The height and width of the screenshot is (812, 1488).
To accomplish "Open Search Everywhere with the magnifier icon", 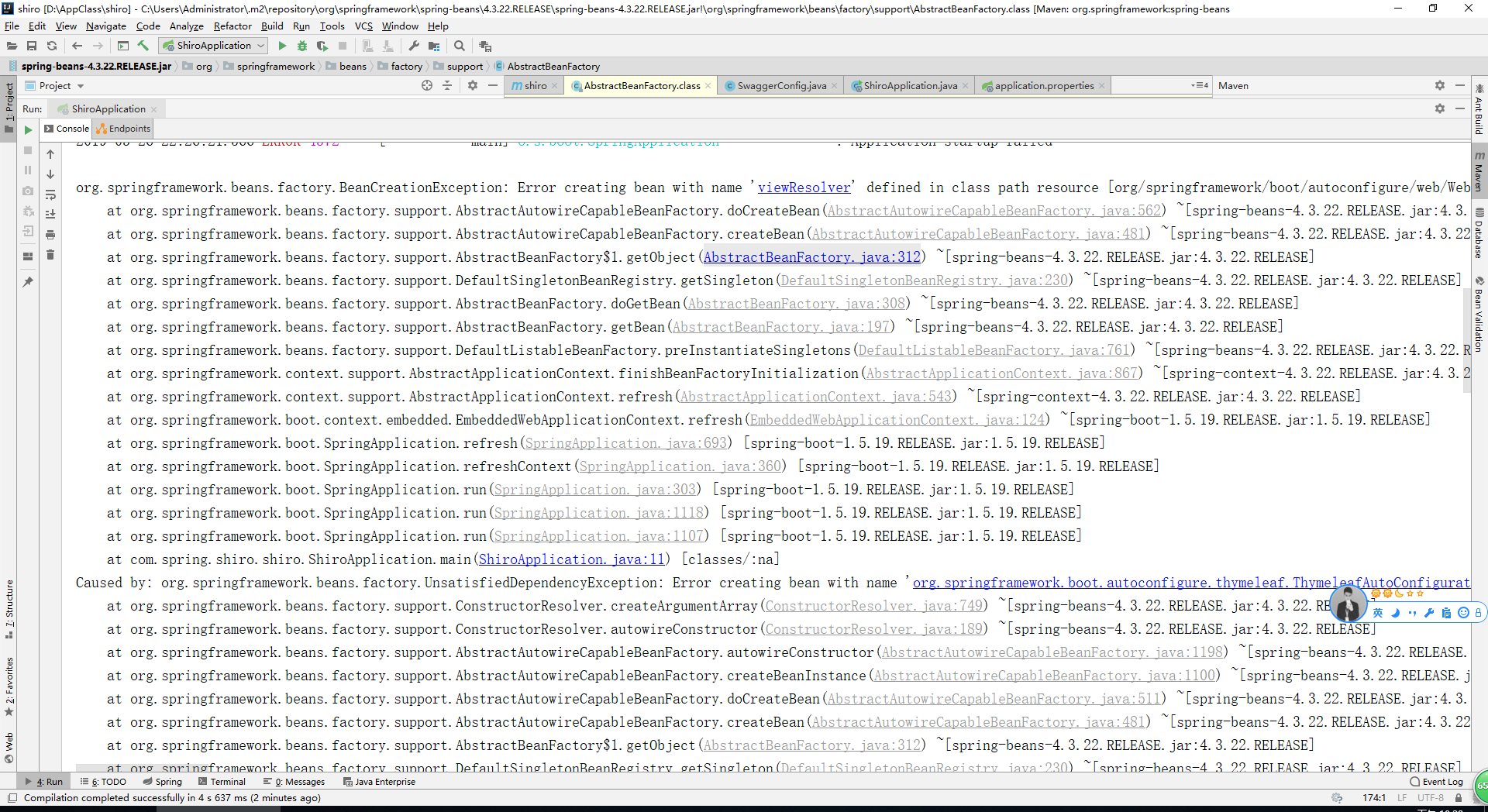I will click(460, 46).
